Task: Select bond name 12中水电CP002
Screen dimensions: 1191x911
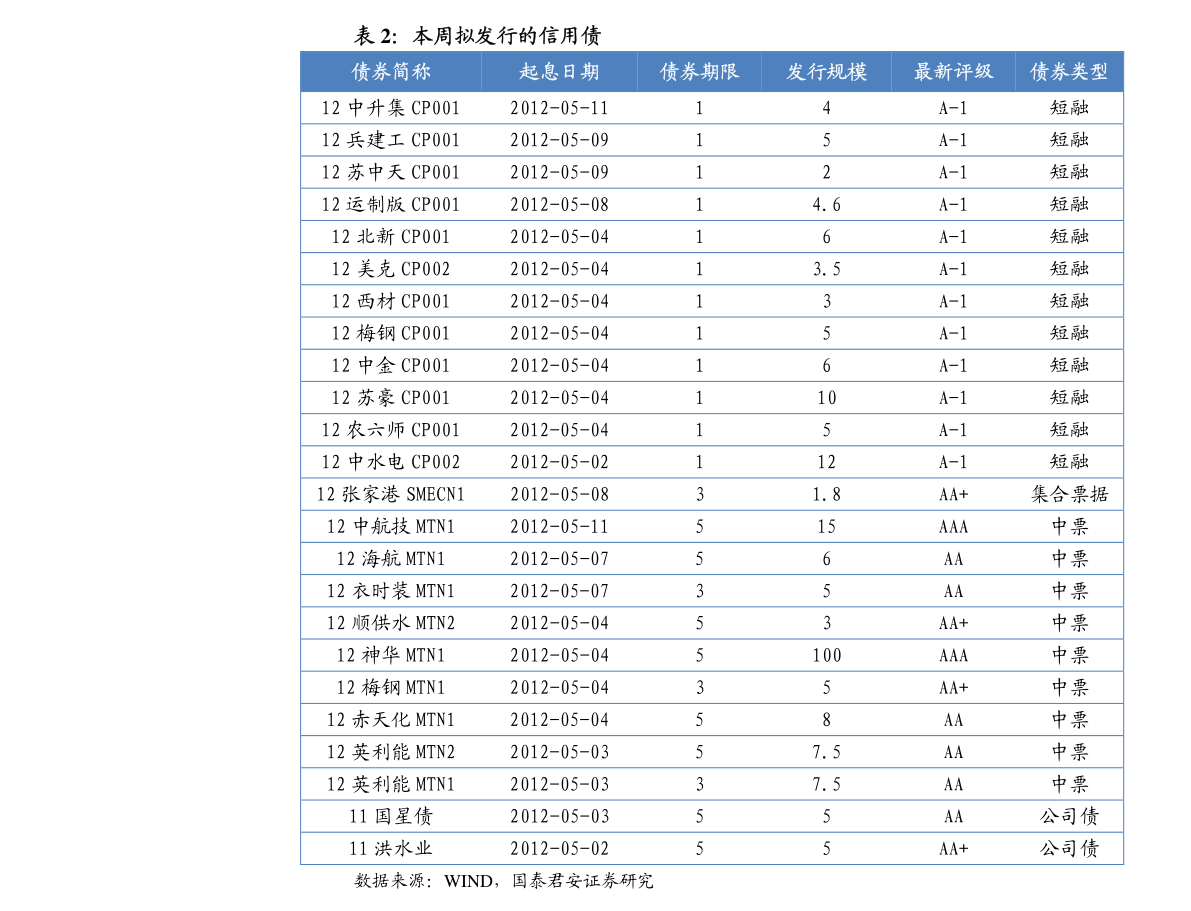Action: click(391, 462)
